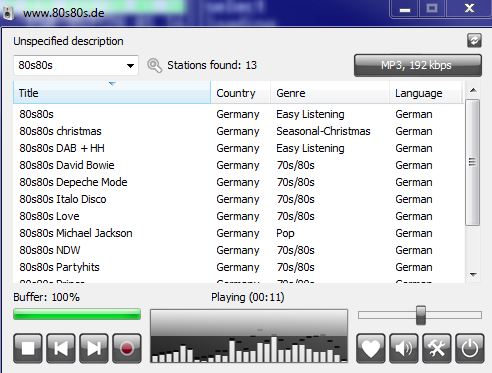Image resolution: width=492 pixels, height=373 pixels.
Task: Click the power button icon
Action: pos(470,348)
